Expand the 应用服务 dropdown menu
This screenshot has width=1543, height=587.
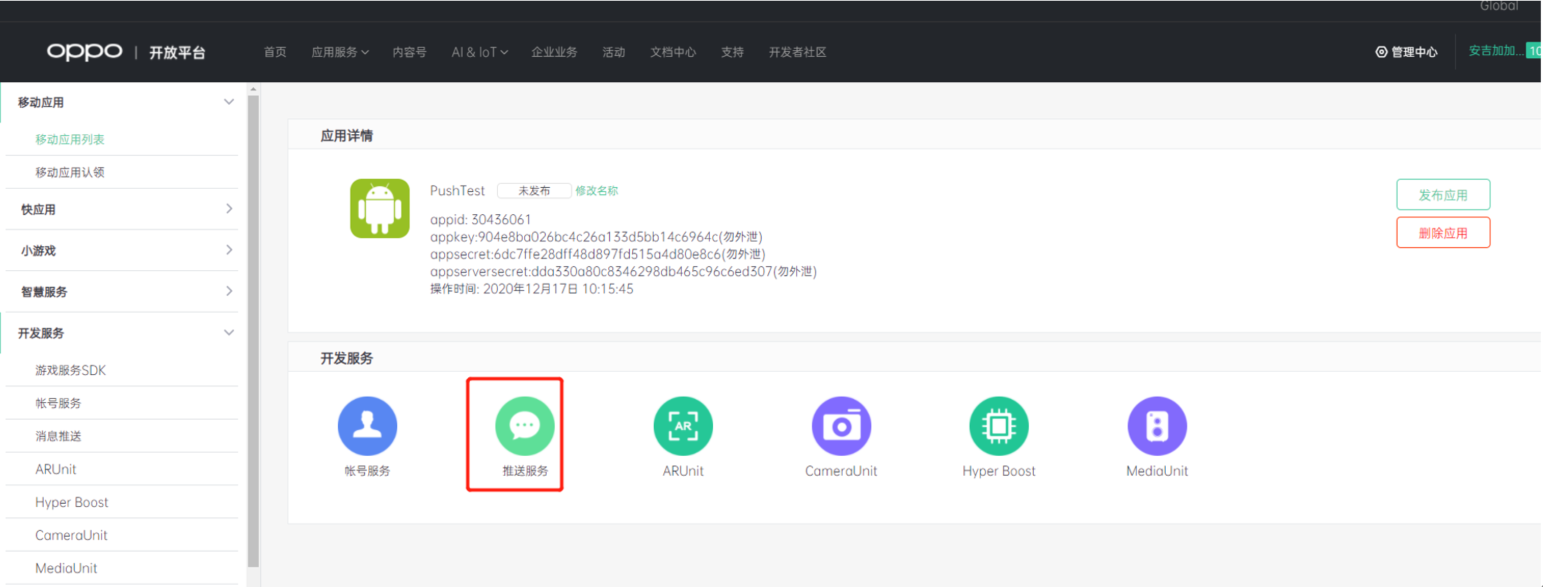340,52
